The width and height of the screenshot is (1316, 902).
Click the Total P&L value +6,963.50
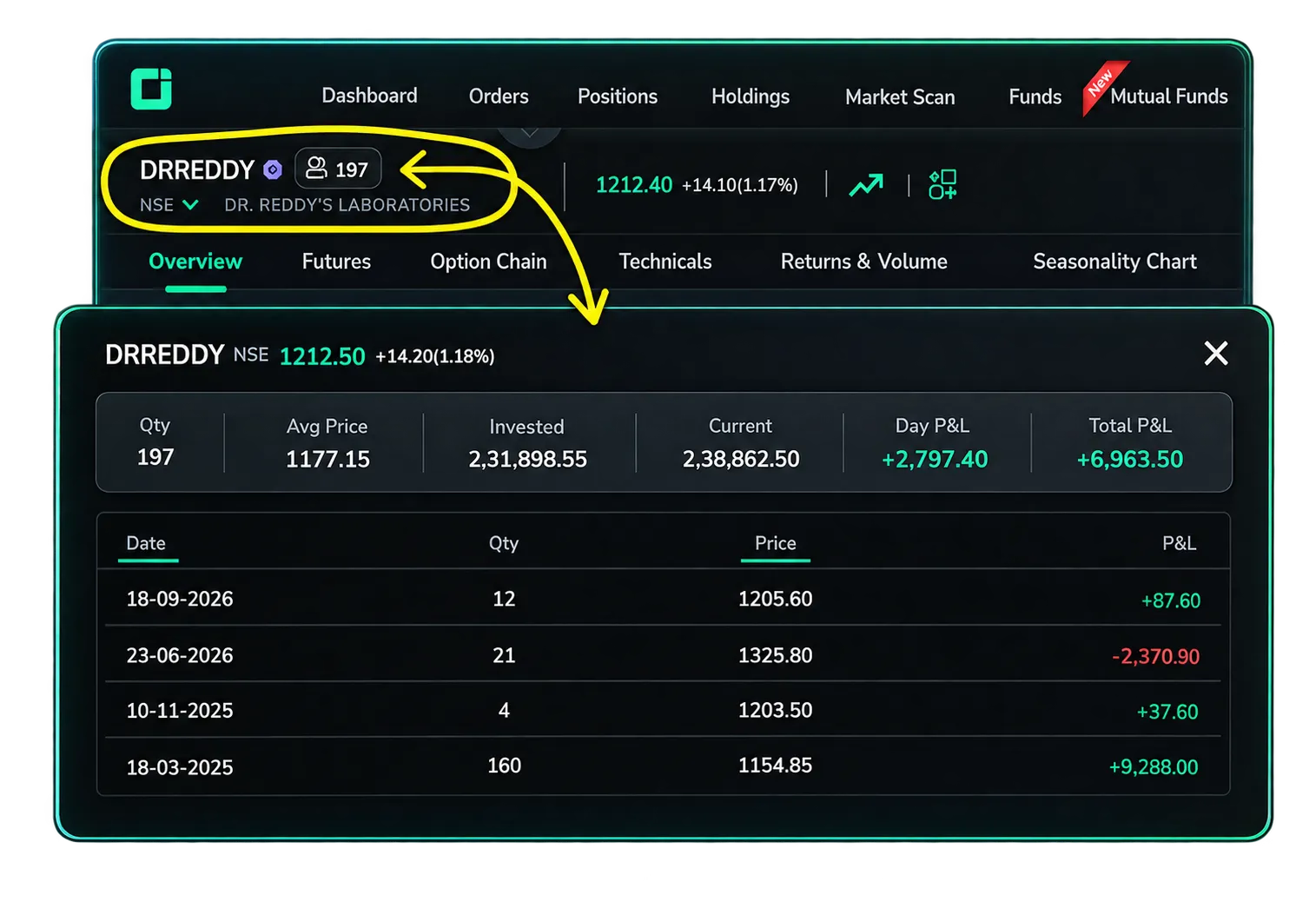[x=1129, y=459]
